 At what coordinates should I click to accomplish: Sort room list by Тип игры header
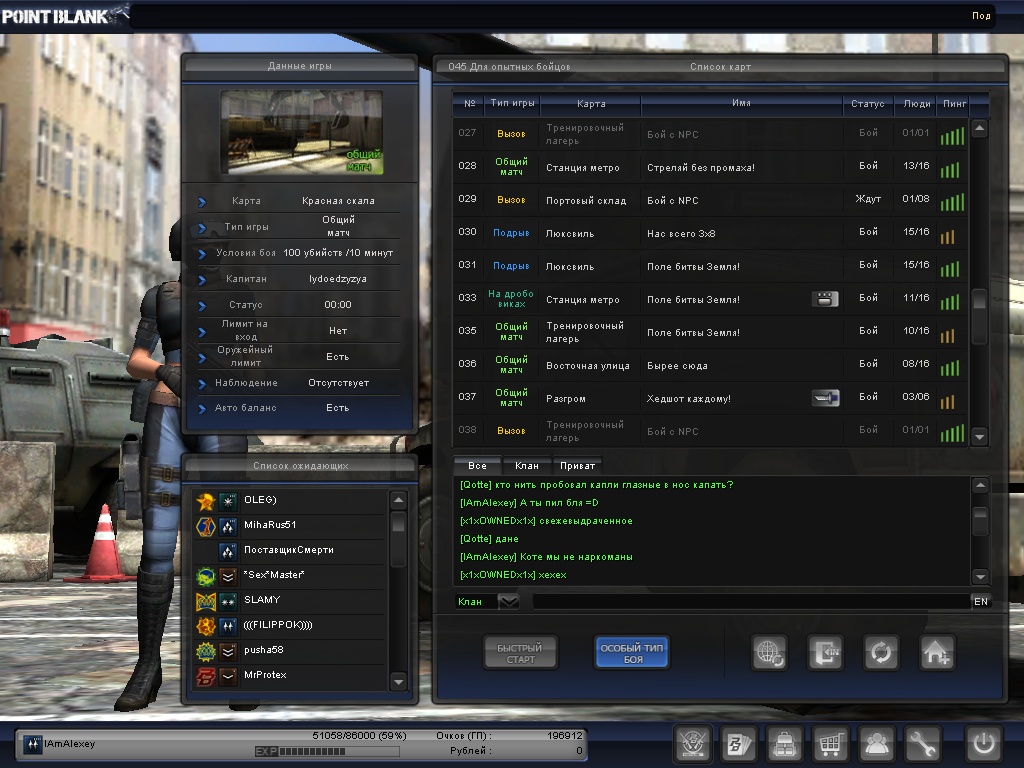[512, 103]
